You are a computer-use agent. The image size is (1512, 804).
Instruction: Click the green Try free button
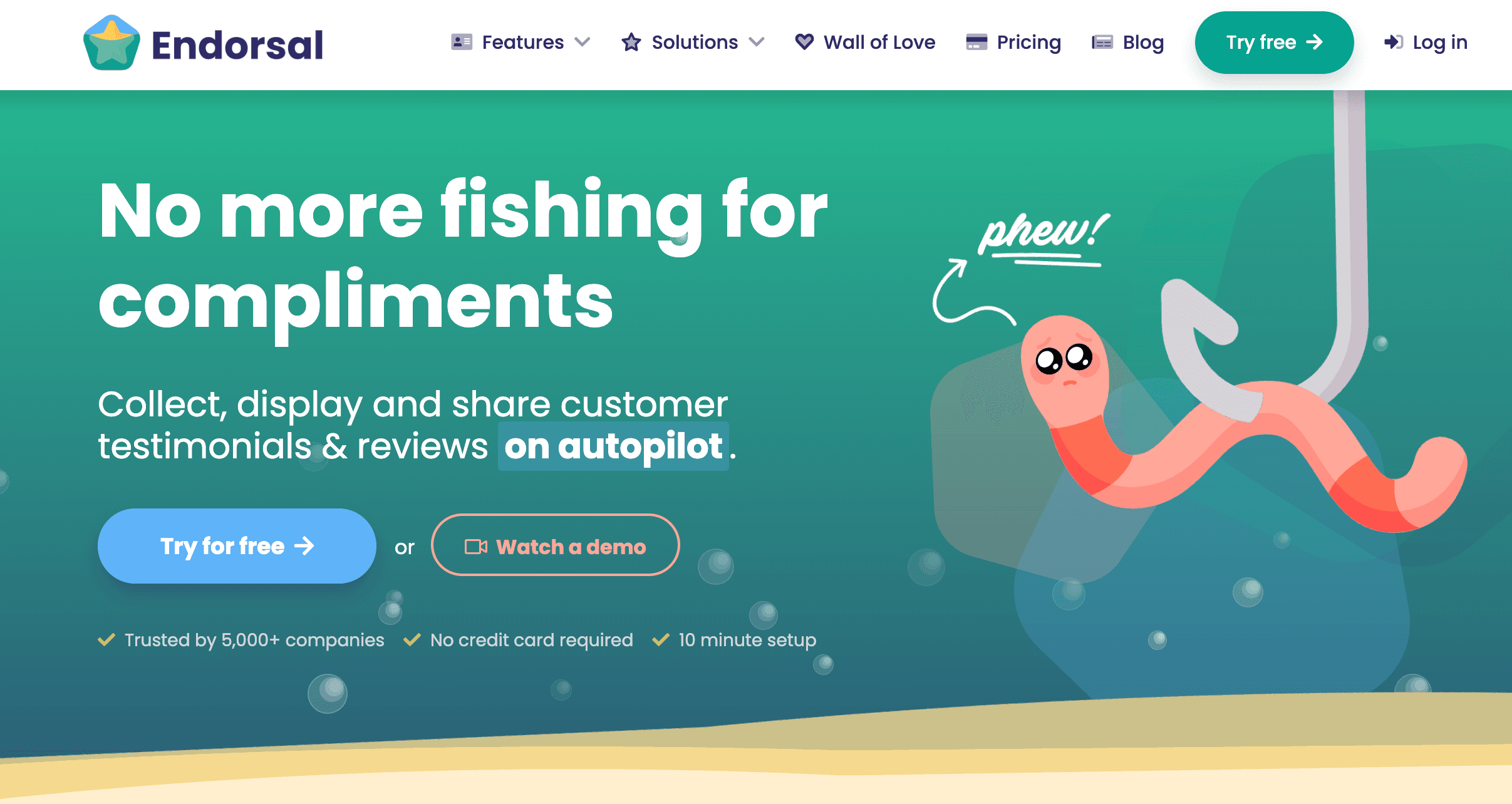coord(1274,43)
